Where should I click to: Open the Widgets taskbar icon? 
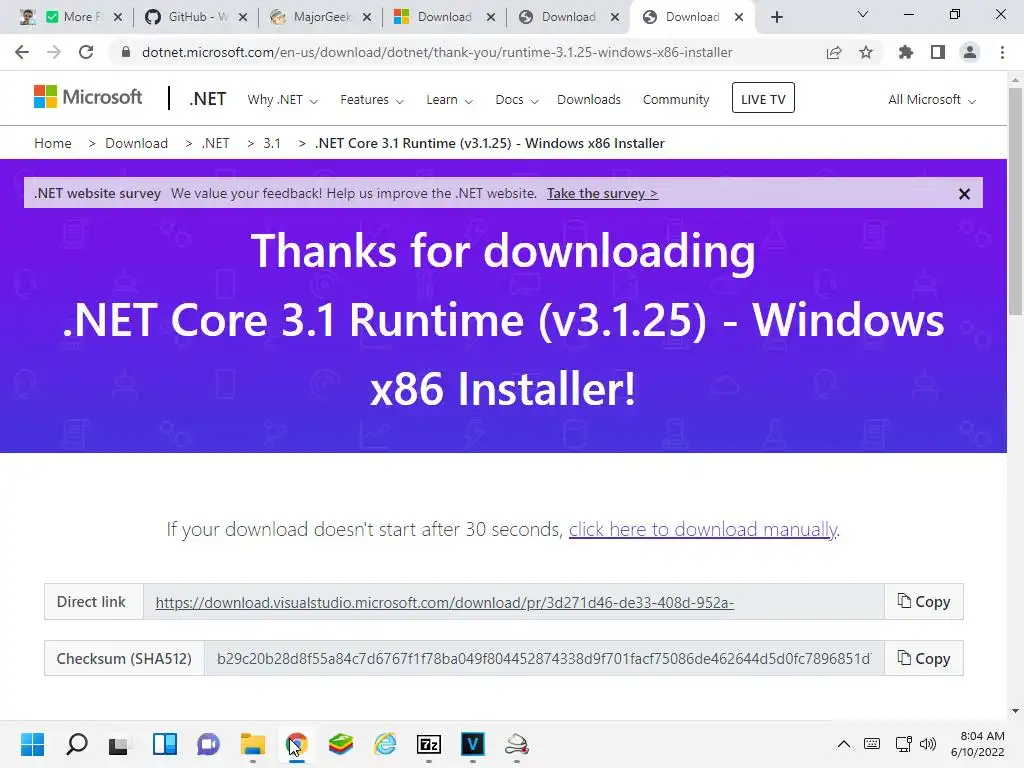pyautogui.click(x=165, y=744)
